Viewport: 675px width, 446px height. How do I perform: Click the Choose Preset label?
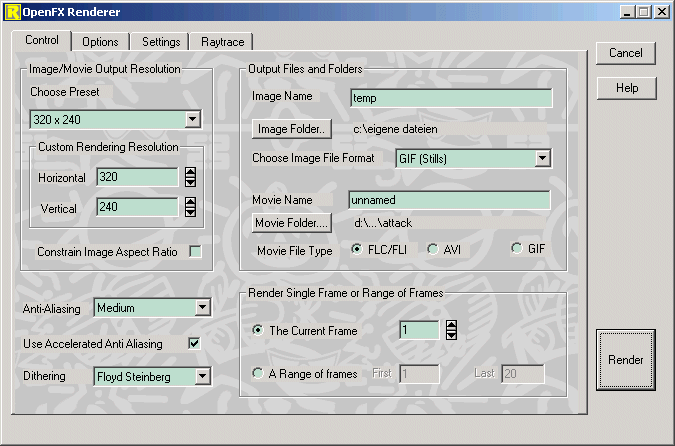pyautogui.click(x=65, y=92)
